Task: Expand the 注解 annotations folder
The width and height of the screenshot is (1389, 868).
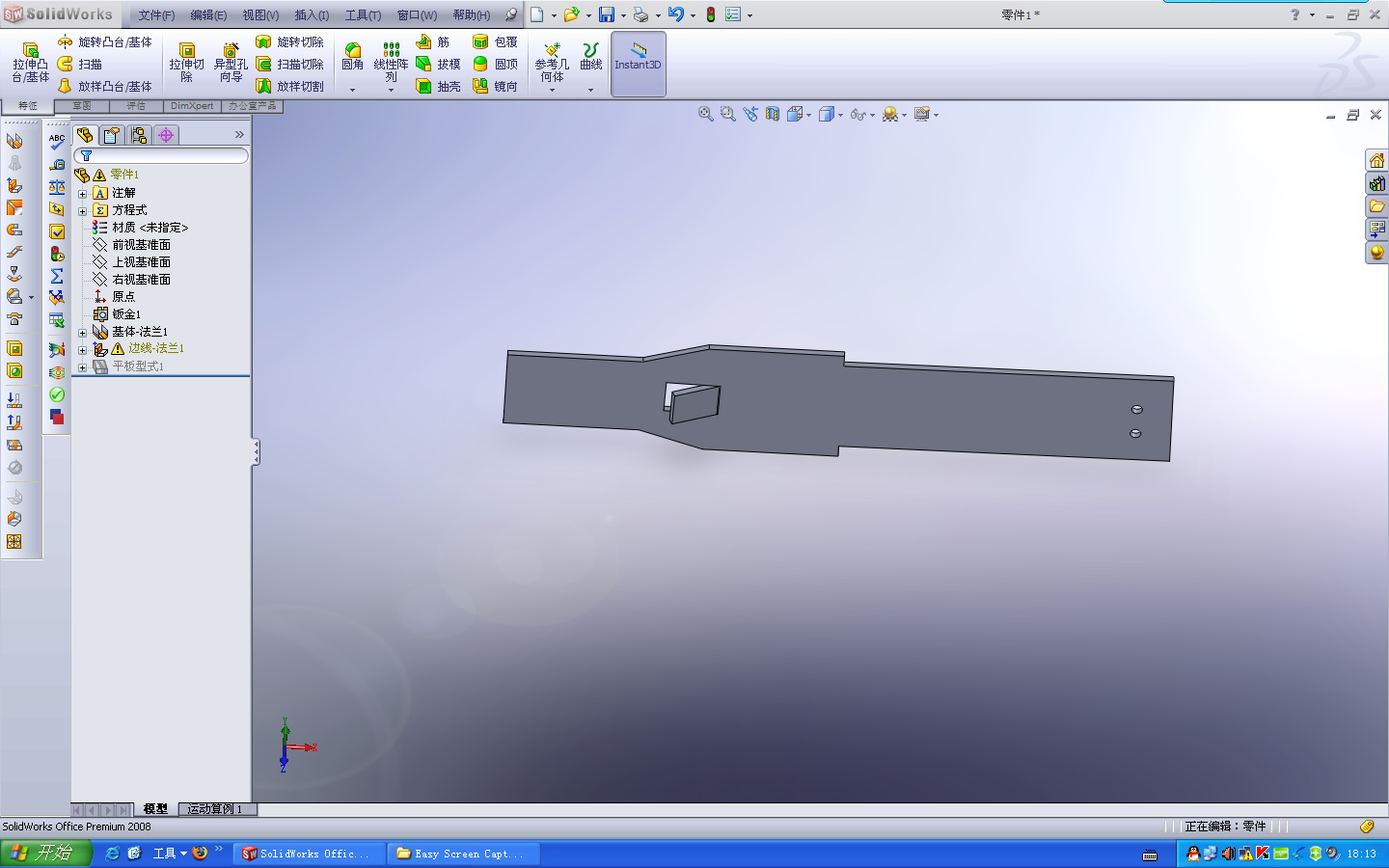Action: pyautogui.click(x=82, y=193)
